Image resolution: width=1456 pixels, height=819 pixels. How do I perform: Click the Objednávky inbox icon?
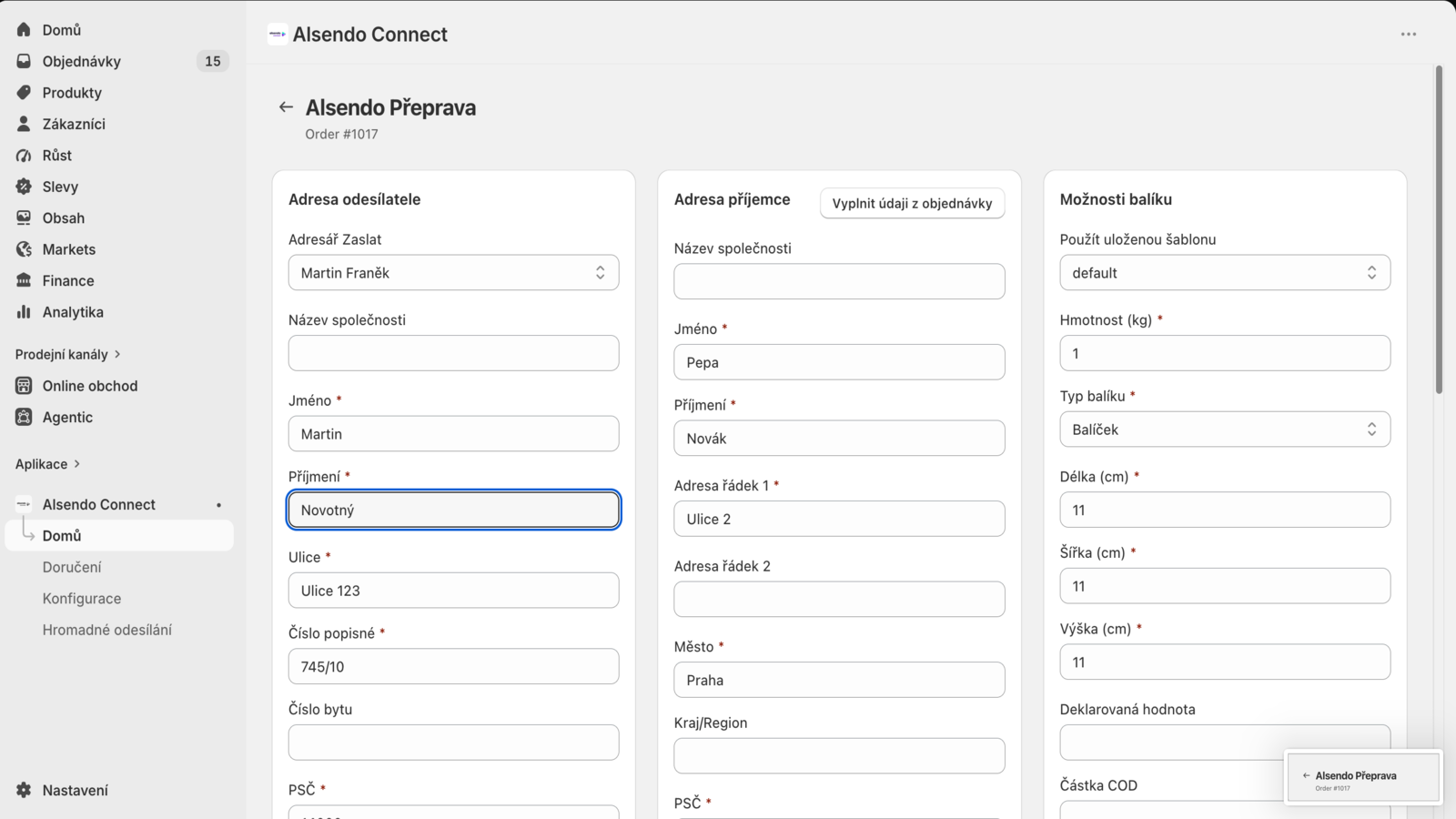(24, 61)
